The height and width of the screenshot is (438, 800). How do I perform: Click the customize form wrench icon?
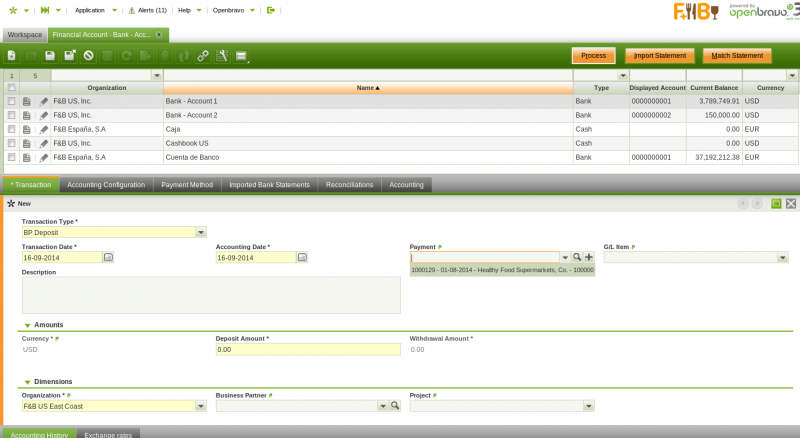pos(222,56)
